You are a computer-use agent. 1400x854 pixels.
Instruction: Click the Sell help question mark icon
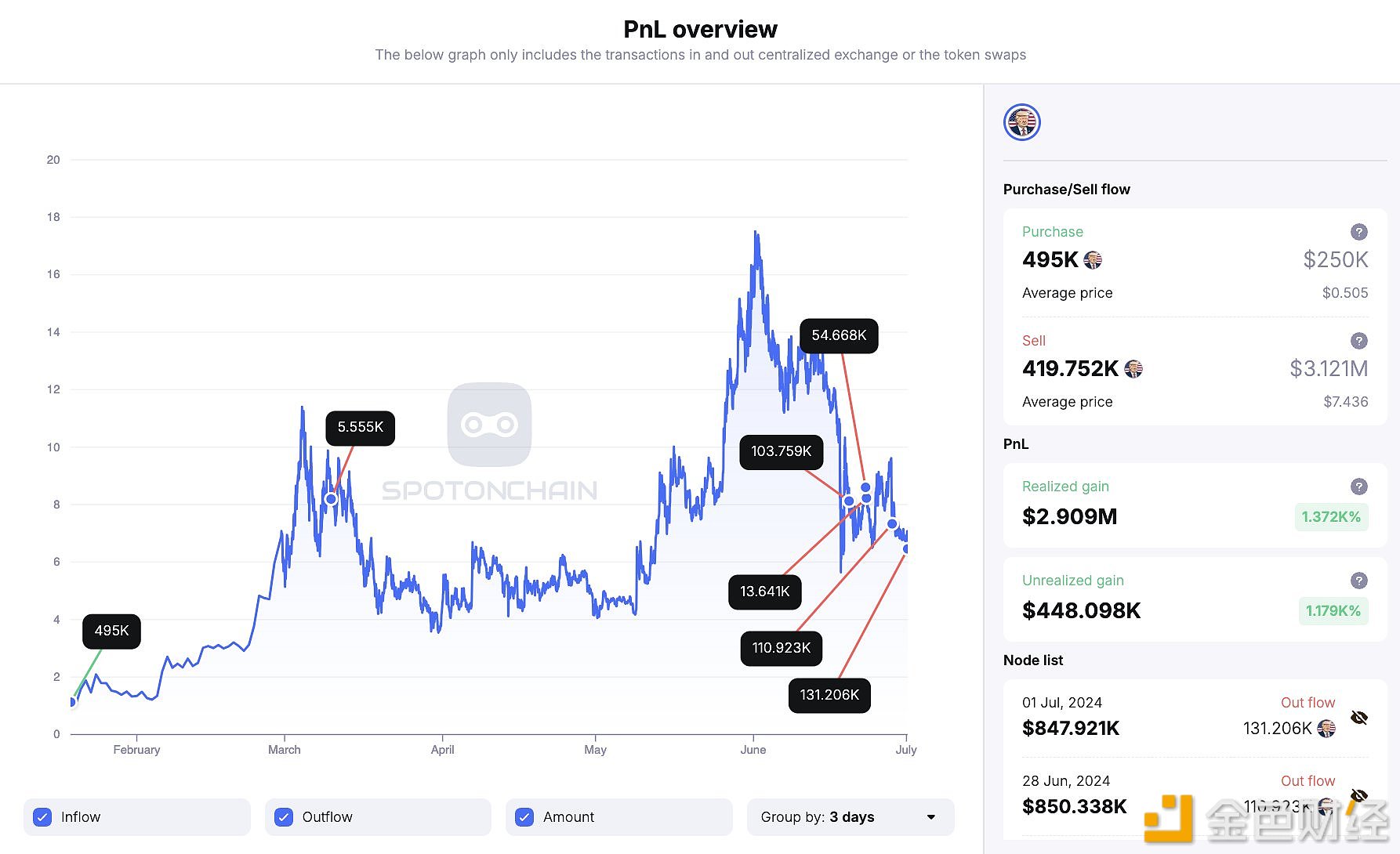pyautogui.click(x=1358, y=341)
